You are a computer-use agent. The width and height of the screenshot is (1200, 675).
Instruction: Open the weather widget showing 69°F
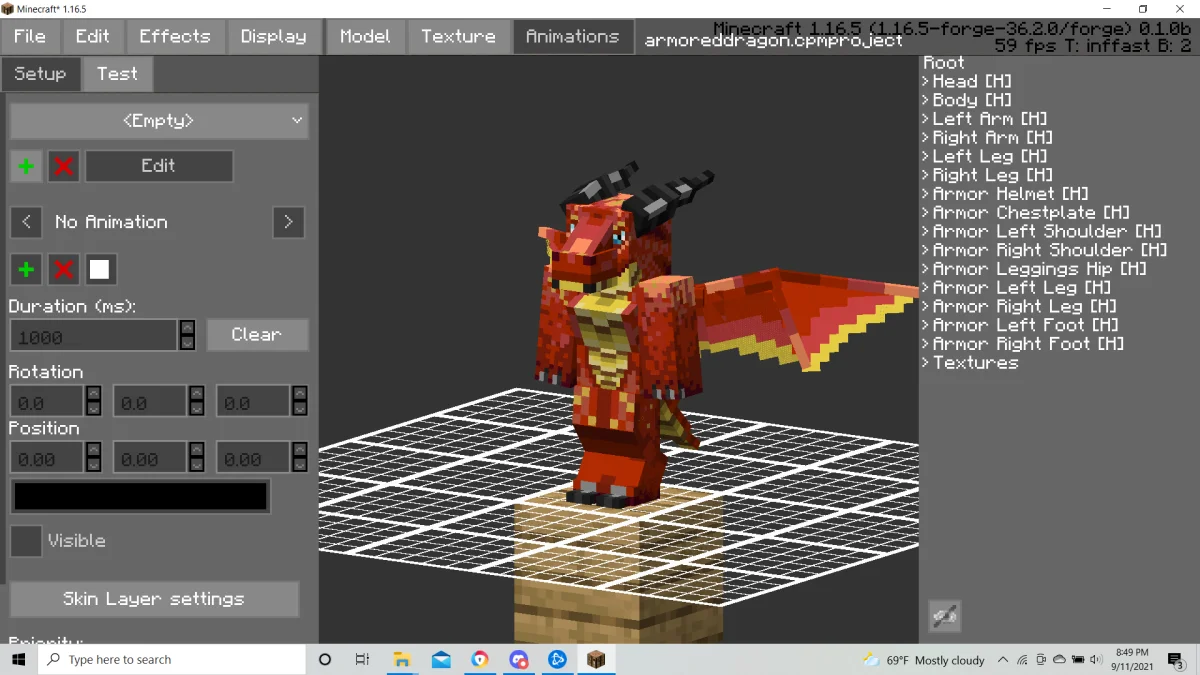924,660
